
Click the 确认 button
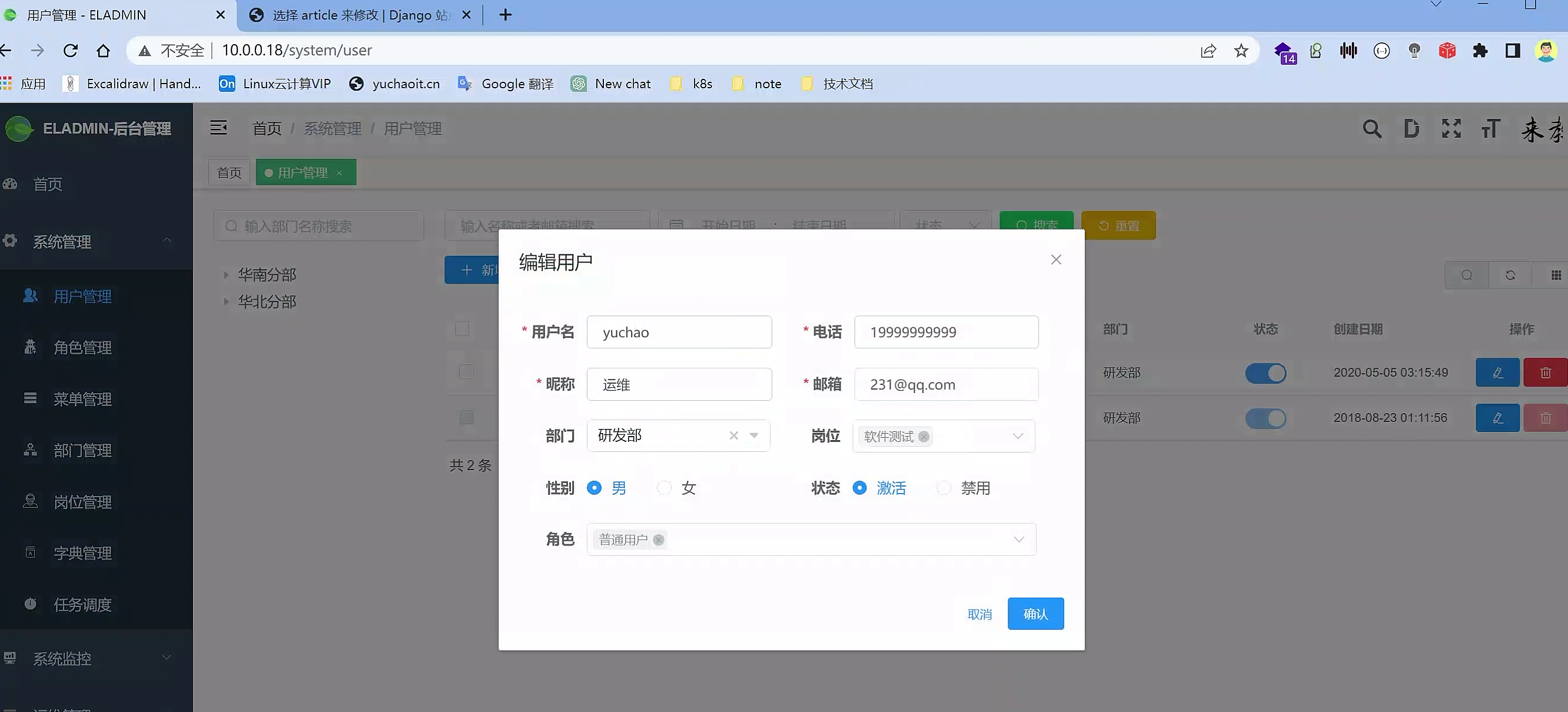tap(1035, 614)
